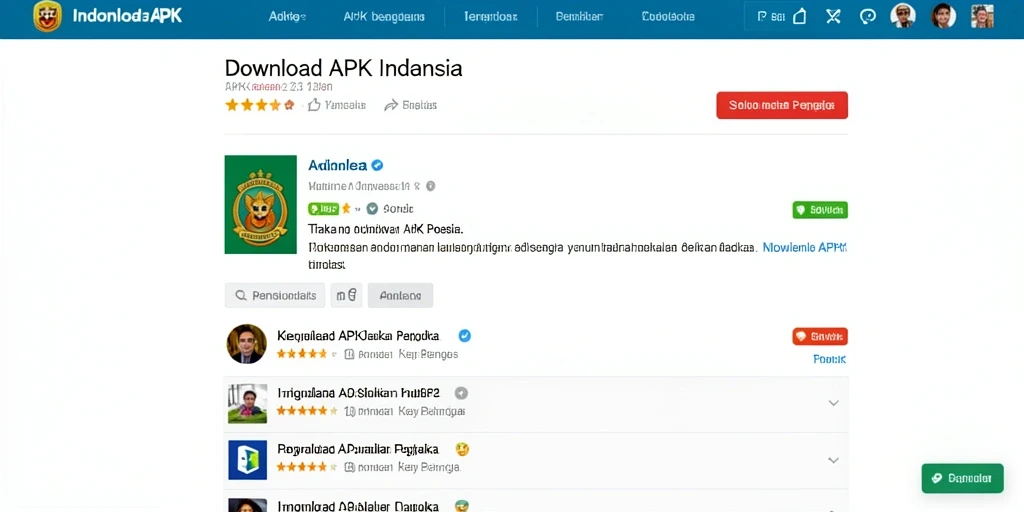Image resolution: width=1024 pixels, height=512 pixels.
Task: Open the blue Poobik link in the first row
Action: pyautogui.click(x=829, y=359)
